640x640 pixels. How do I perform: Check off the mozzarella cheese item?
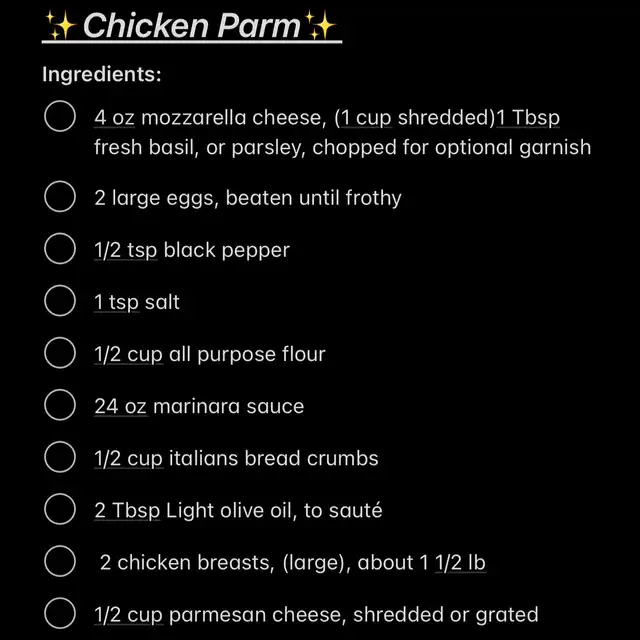point(60,117)
